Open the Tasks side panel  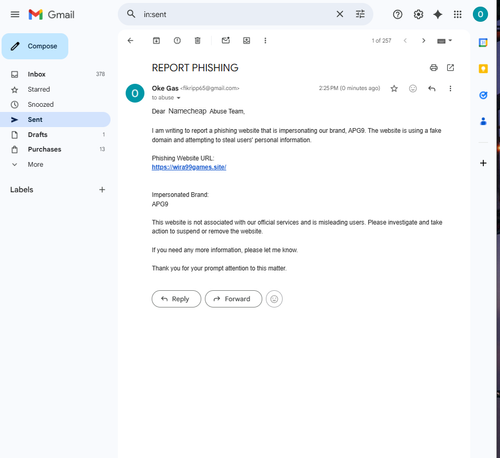point(483,95)
